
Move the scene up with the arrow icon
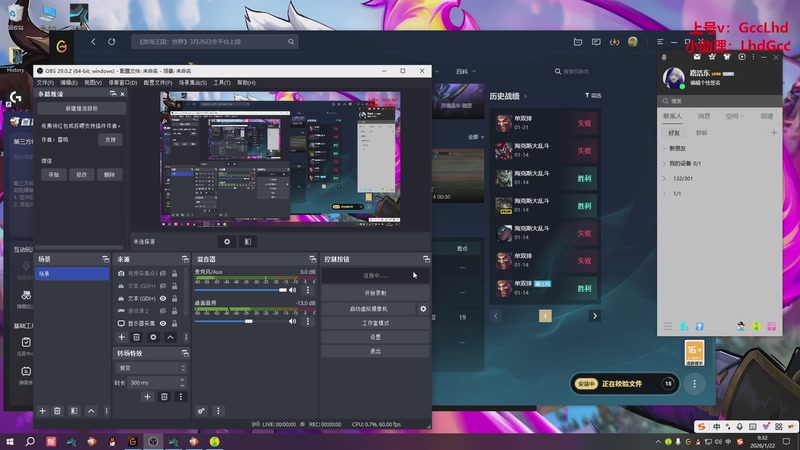[x=91, y=411]
